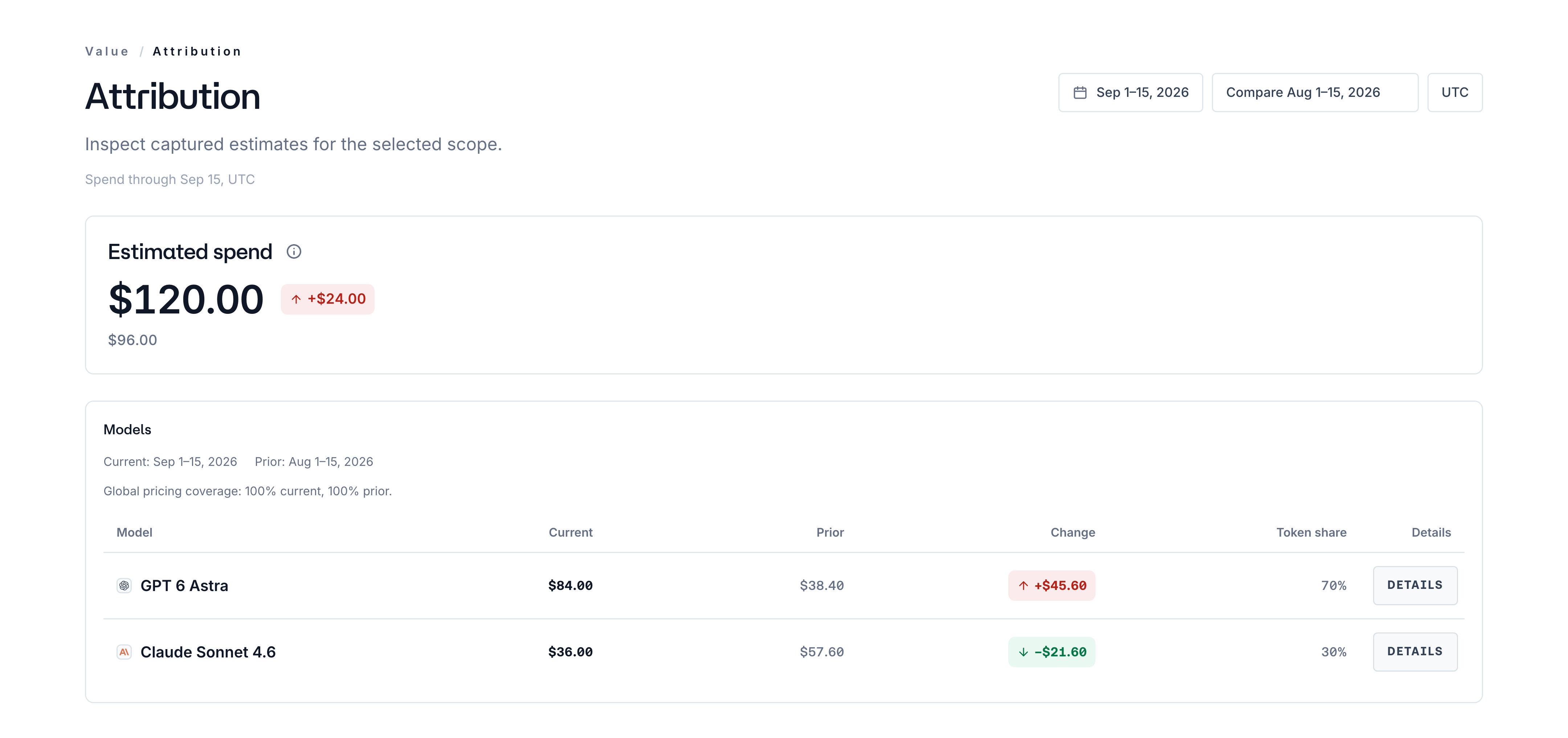Open Details for Claude Sonnet 4.6
Image resolution: width=1568 pixels, height=738 pixels.
pos(1414,652)
